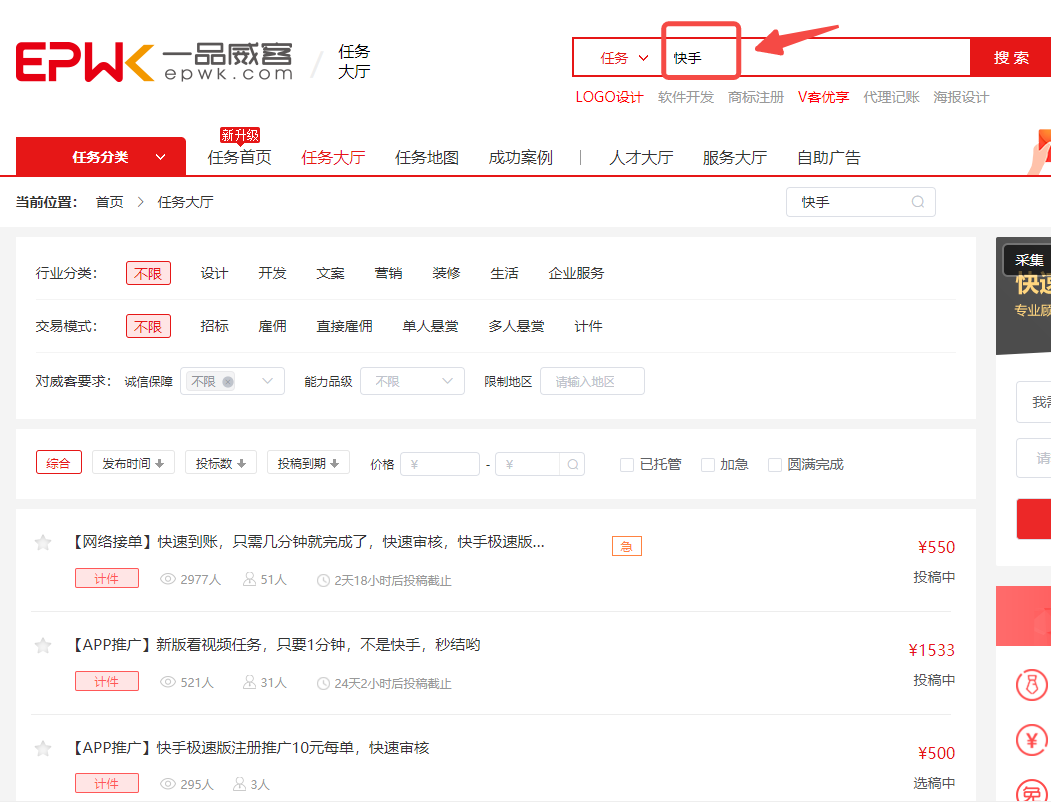Open the 服务大厅 nav tab
The image size is (1051, 812).
click(735, 157)
